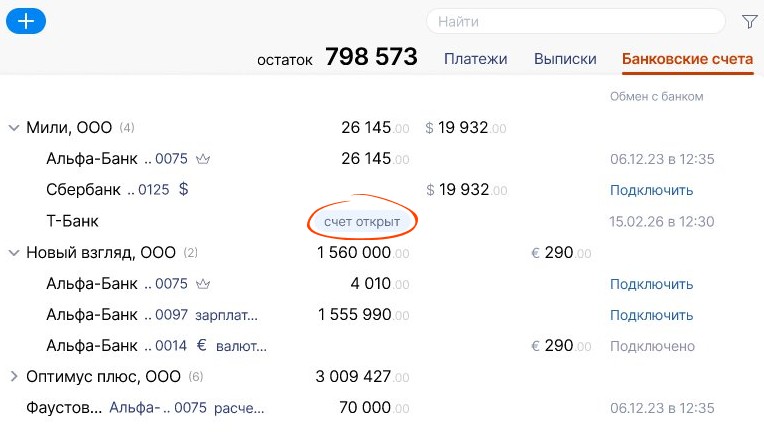Select the Банковские счета tab
The width and height of the screenshot is (764, 446).
pyautogui.click(x=688, y=59)
